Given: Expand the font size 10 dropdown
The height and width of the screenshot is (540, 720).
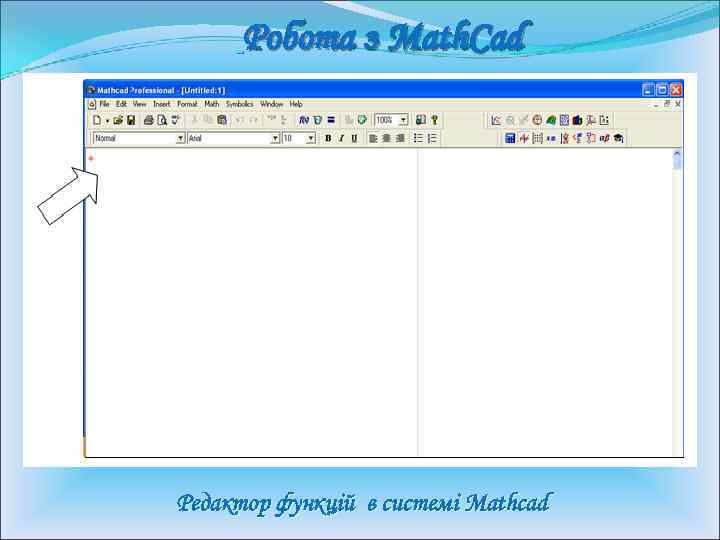Looking at the screenshot, I should pos(311,138).
